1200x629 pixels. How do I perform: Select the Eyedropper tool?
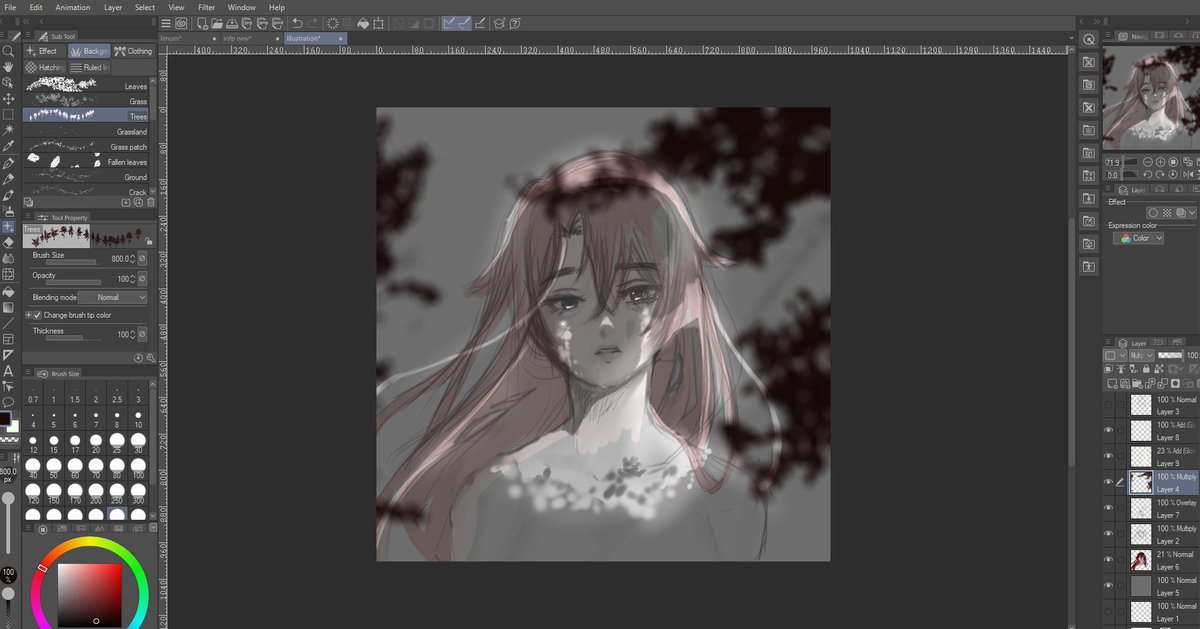(8, 146)
